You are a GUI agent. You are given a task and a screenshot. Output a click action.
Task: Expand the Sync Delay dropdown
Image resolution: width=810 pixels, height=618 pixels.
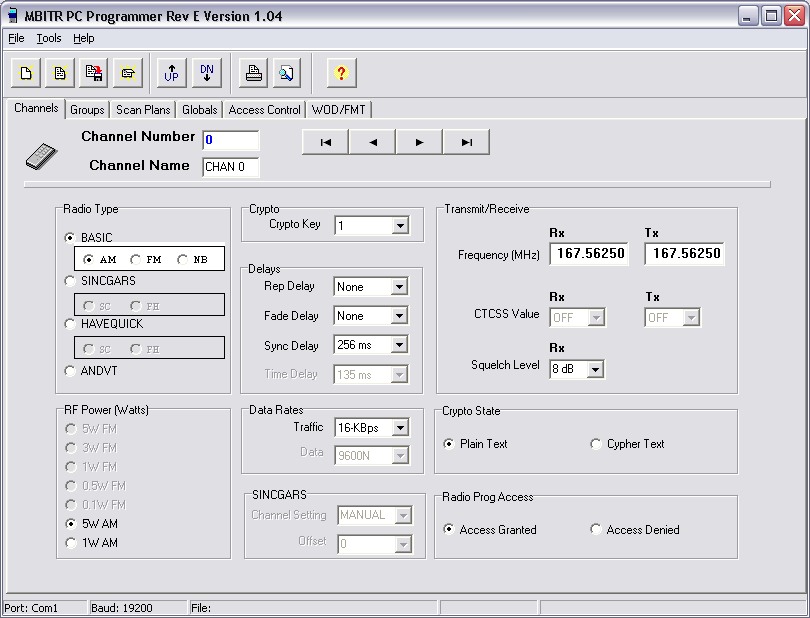pyautogui.click(x=400, y=346)
